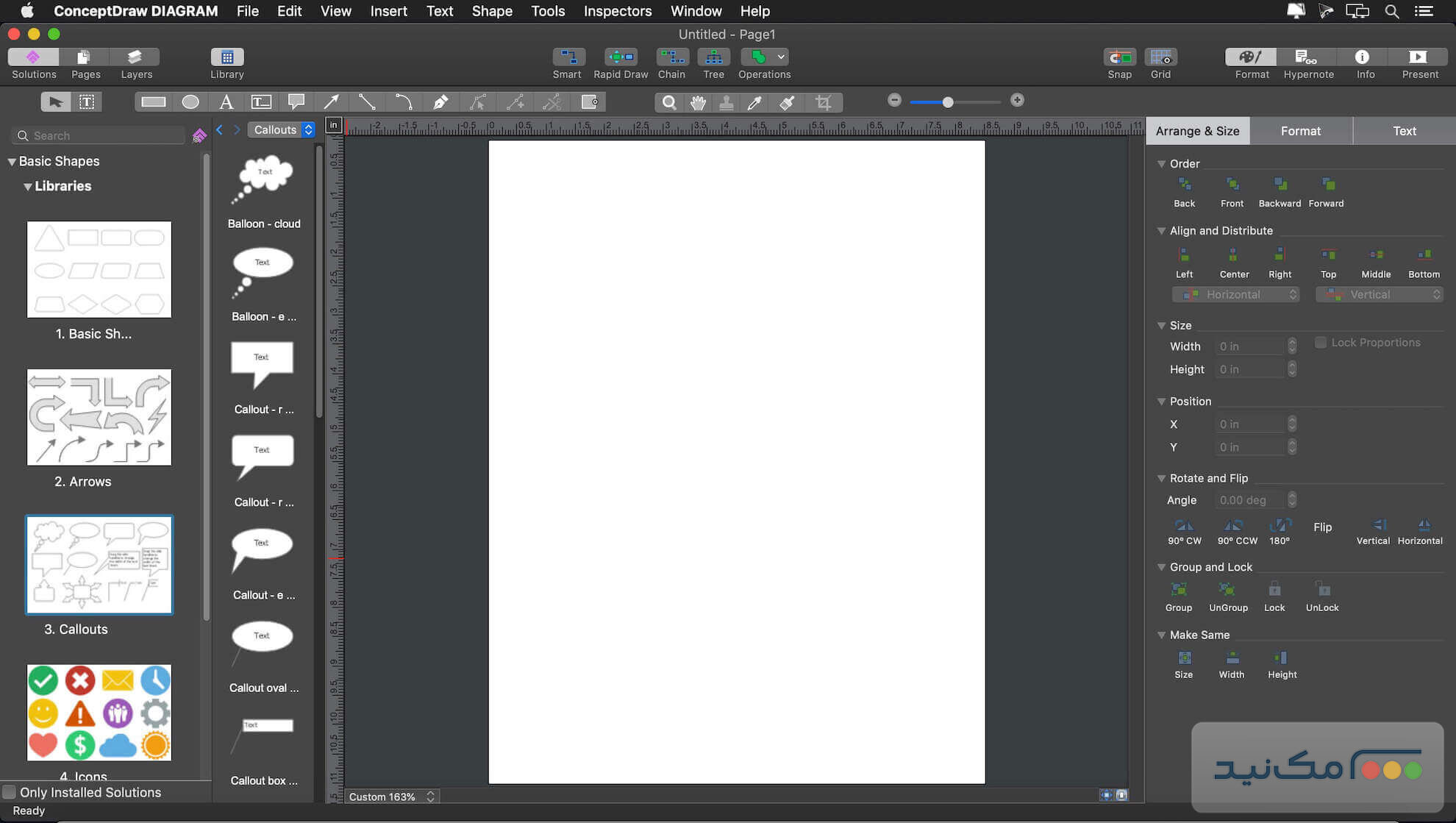Open the Operations dropdown arrow
1456x823 pixels.
(x=781, y=56)
